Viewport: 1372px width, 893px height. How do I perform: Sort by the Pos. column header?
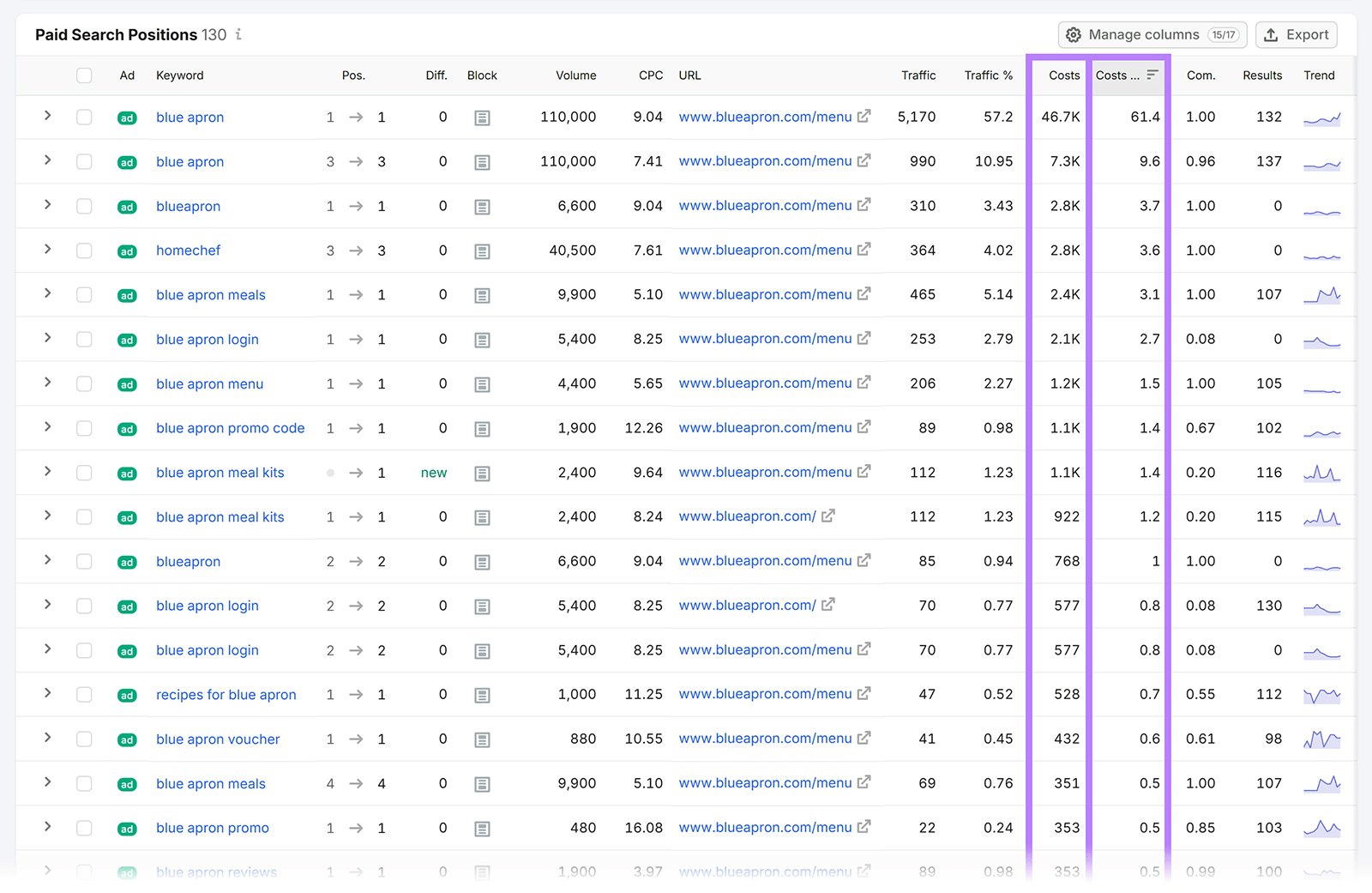[353, 75]
